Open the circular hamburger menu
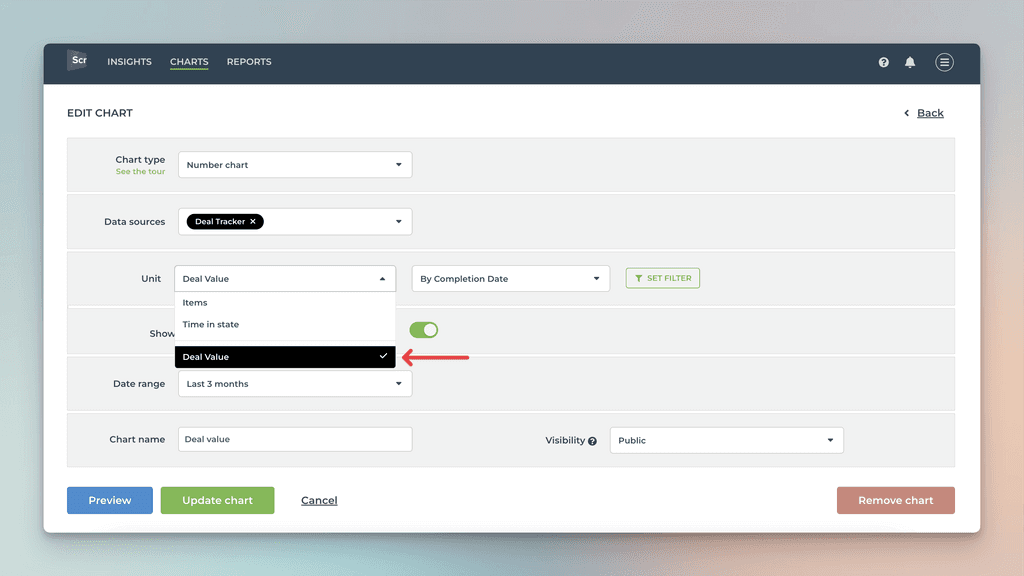 [944, 62]
